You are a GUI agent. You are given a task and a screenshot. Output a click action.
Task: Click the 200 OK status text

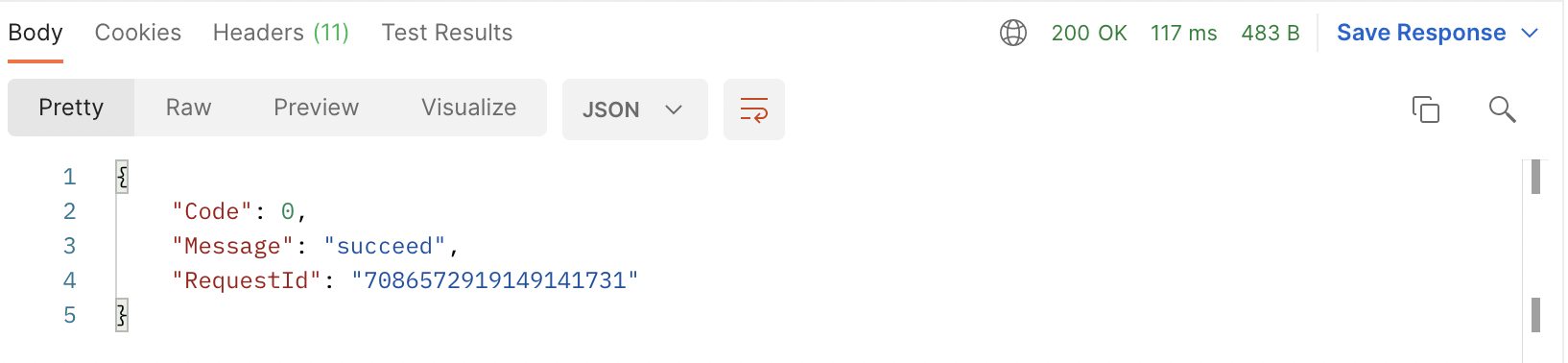pyautogui.click(x=1089, y=33)
